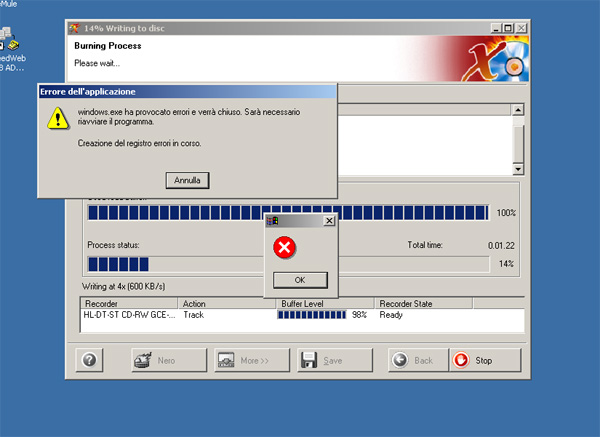600x437 pixels.
Task: Click the Nero button
Action: tap(169, 360)
